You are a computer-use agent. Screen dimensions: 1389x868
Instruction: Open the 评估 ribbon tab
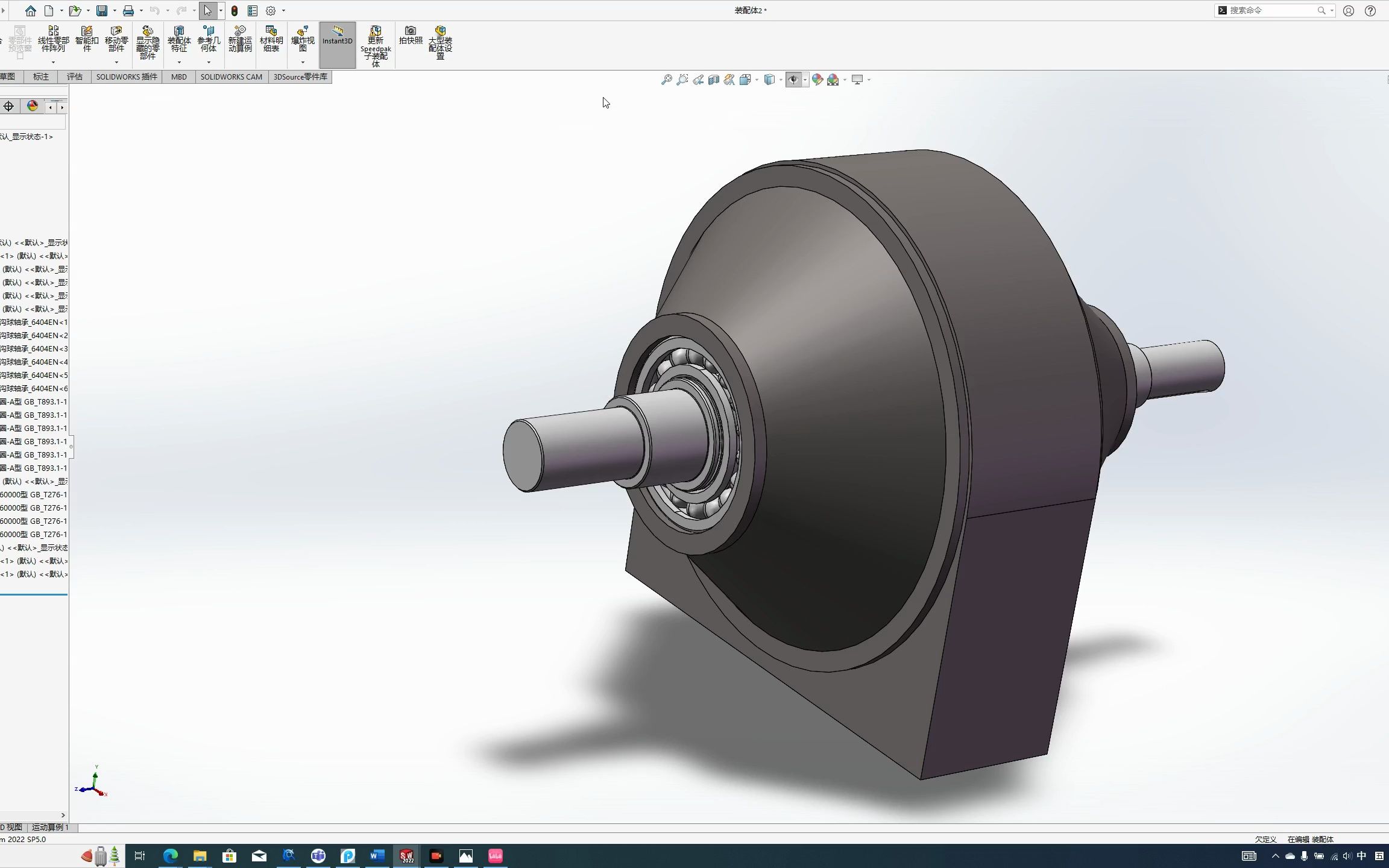(x=74, y=77)
